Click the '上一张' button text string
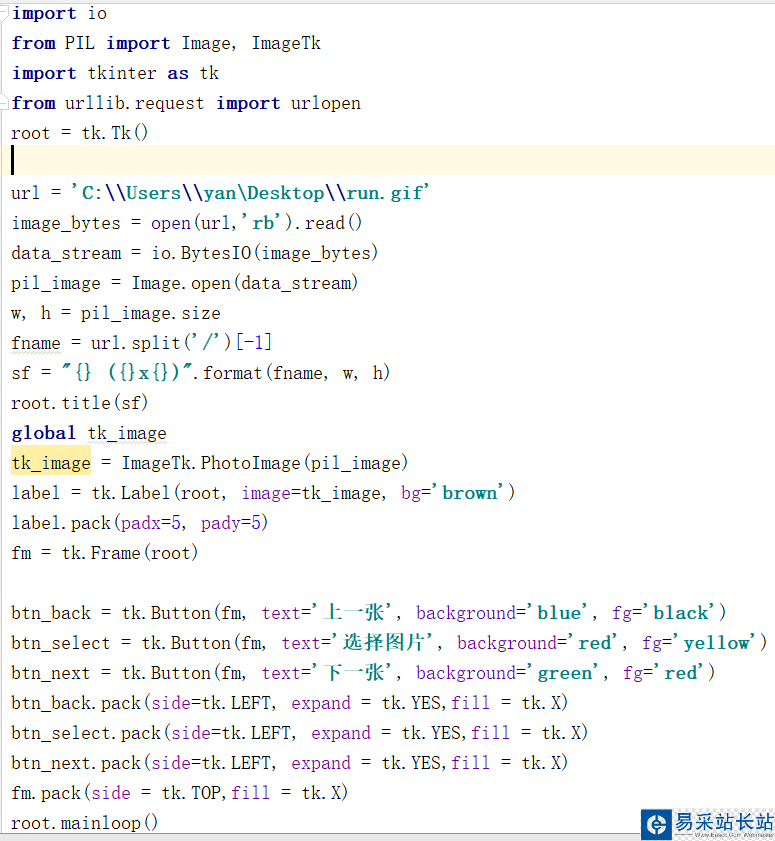Image resolution: width=775 pixels, height=841 pixels. (x=353, y=613)
